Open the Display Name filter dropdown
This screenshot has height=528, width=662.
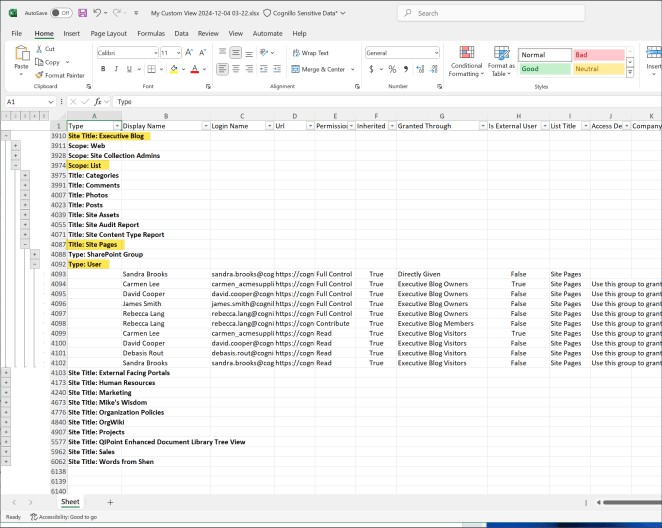(206, 126)
